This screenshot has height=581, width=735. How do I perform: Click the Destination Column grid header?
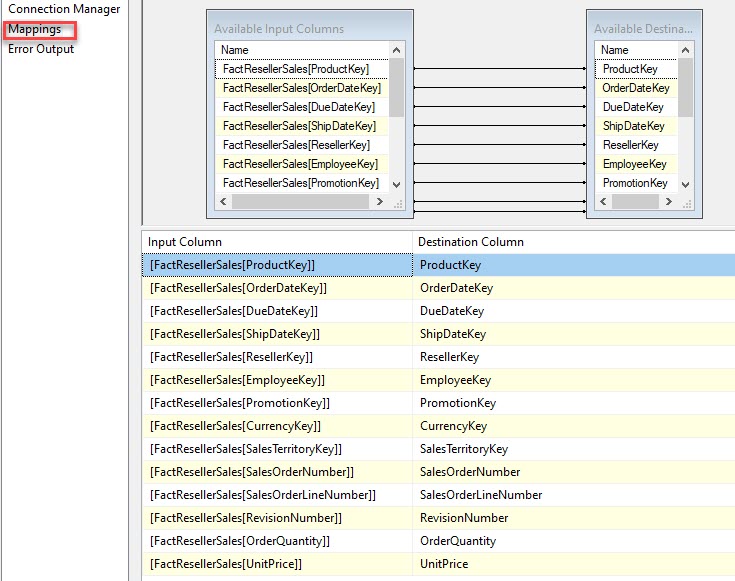pos(573,242)
